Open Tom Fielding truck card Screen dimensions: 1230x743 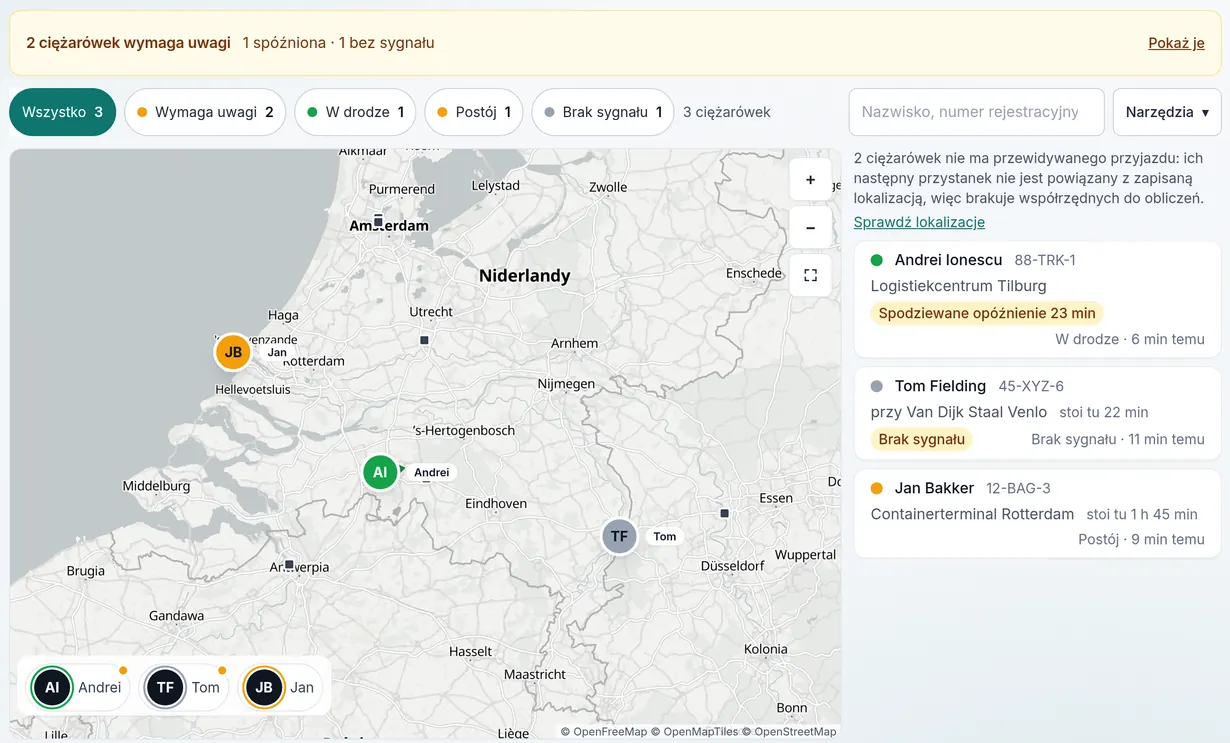click(x=1037, y=413)
